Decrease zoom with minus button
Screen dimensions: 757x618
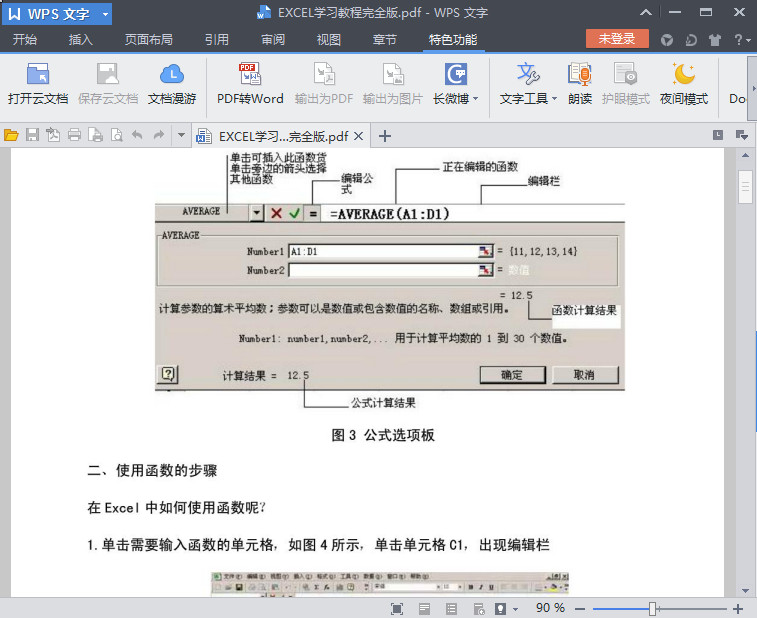(x=580, y=609)
